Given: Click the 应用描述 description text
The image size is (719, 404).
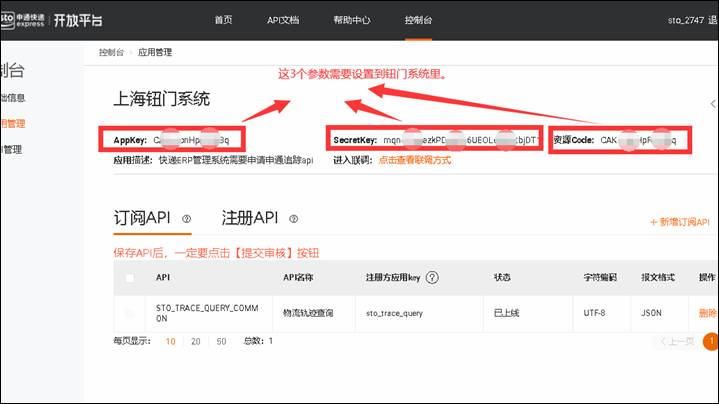Looking at the screenshot, I should coord(236,160).
